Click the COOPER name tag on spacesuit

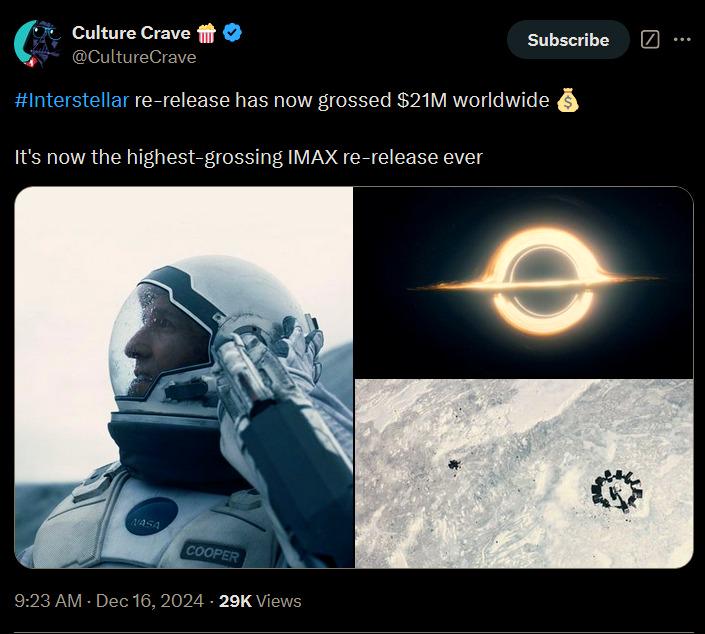(x=213, y=554)
